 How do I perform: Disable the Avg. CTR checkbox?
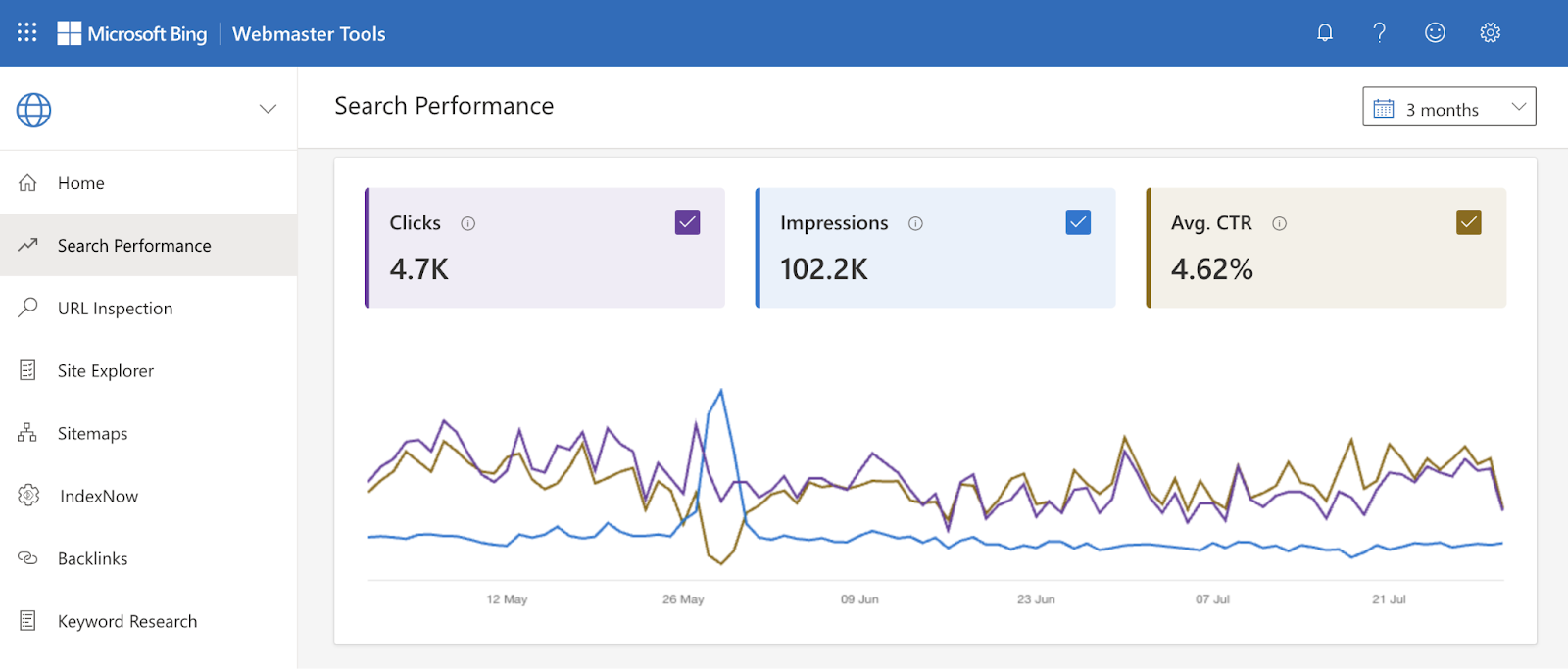click(x=1468, y=222)
